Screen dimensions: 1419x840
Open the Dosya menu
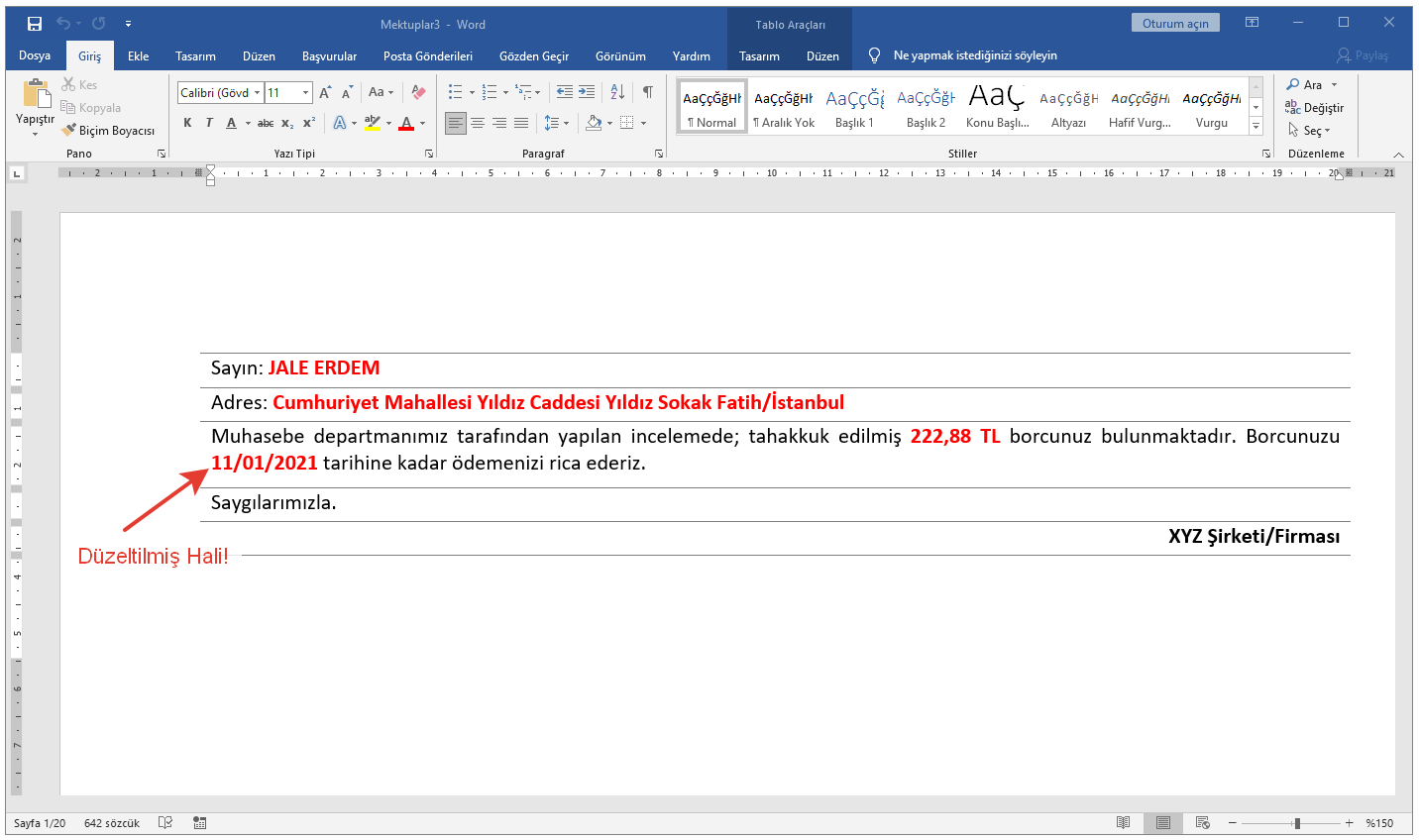(35, 55)
